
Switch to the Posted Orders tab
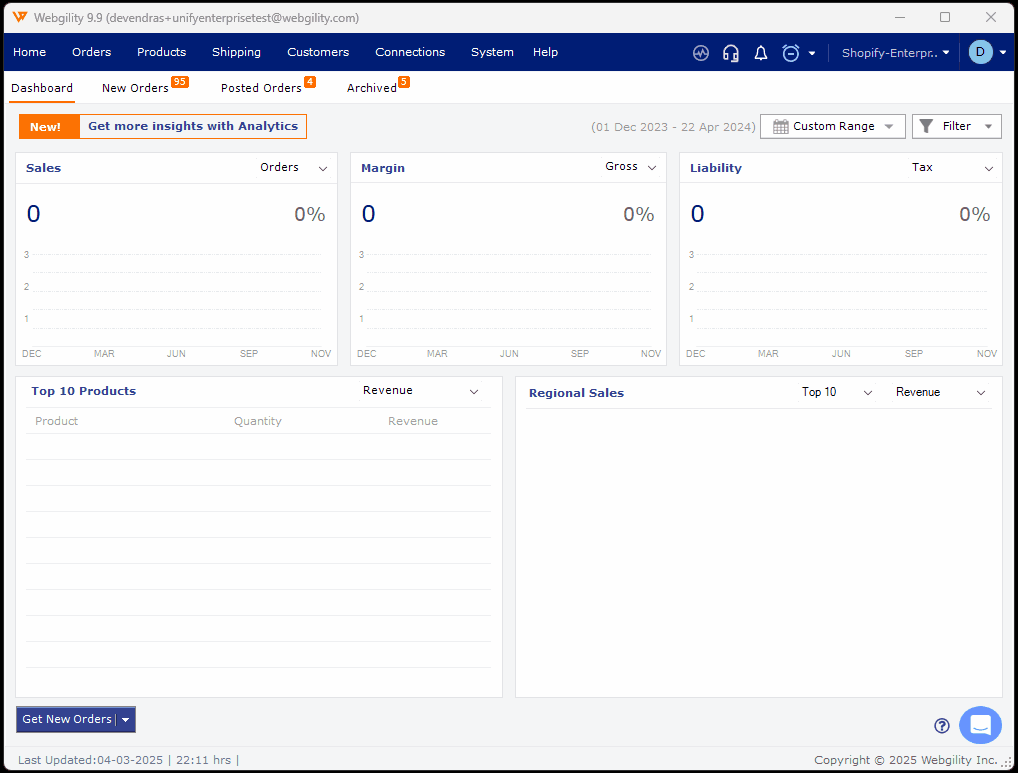pyautogui.click(x=261, y=87)
